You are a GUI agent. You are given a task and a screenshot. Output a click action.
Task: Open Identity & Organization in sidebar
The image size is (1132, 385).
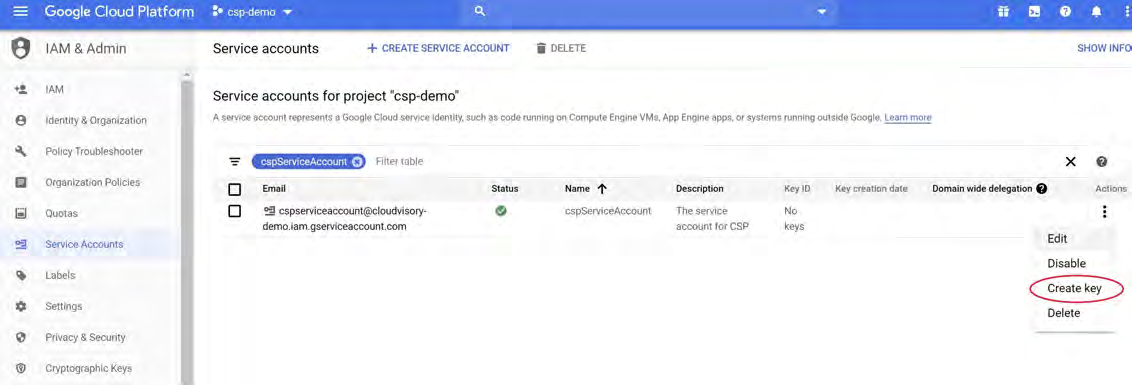pos(95,121)
